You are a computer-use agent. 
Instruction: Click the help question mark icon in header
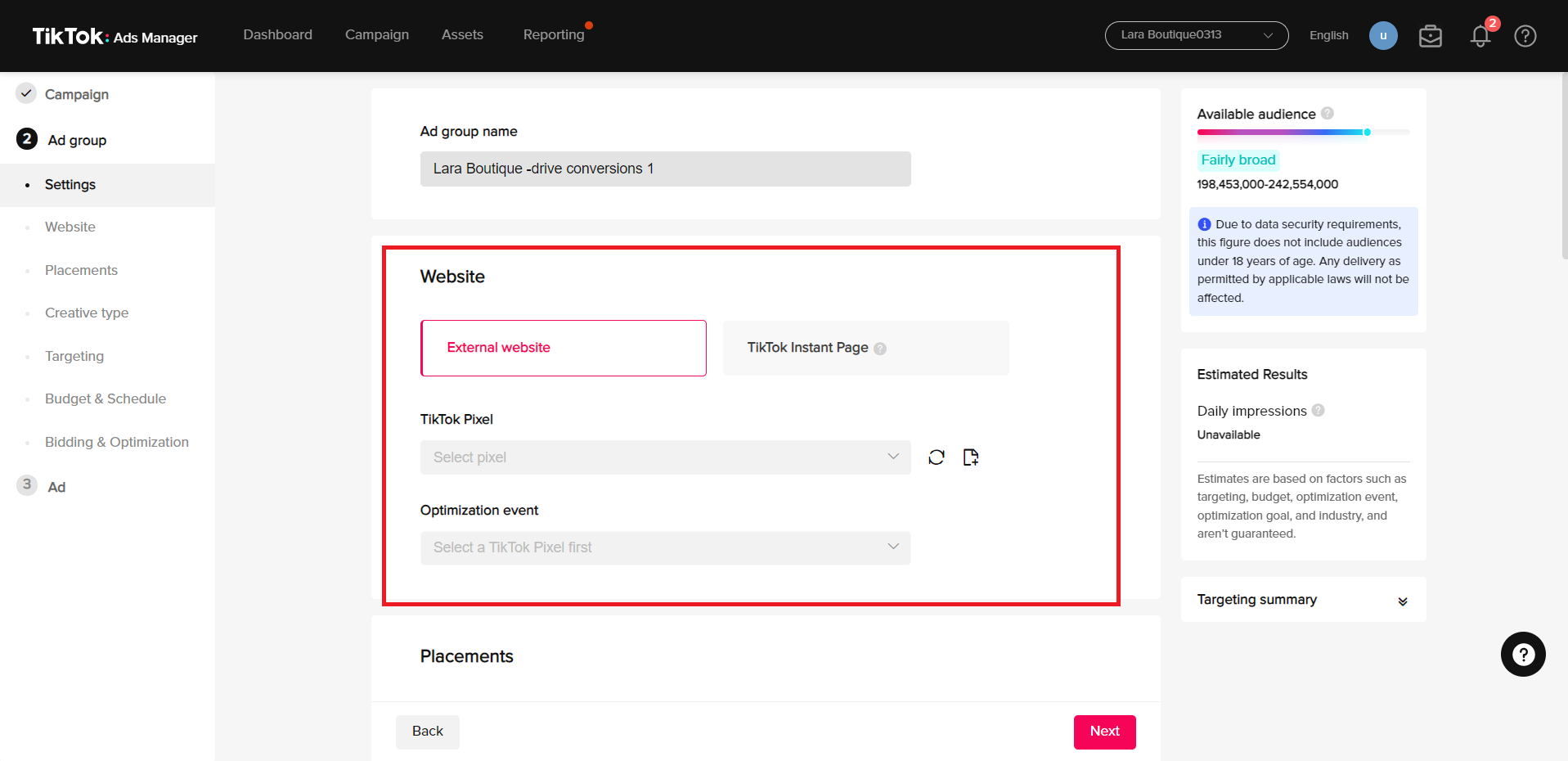pyautogui.click(x=1525, y=35)
